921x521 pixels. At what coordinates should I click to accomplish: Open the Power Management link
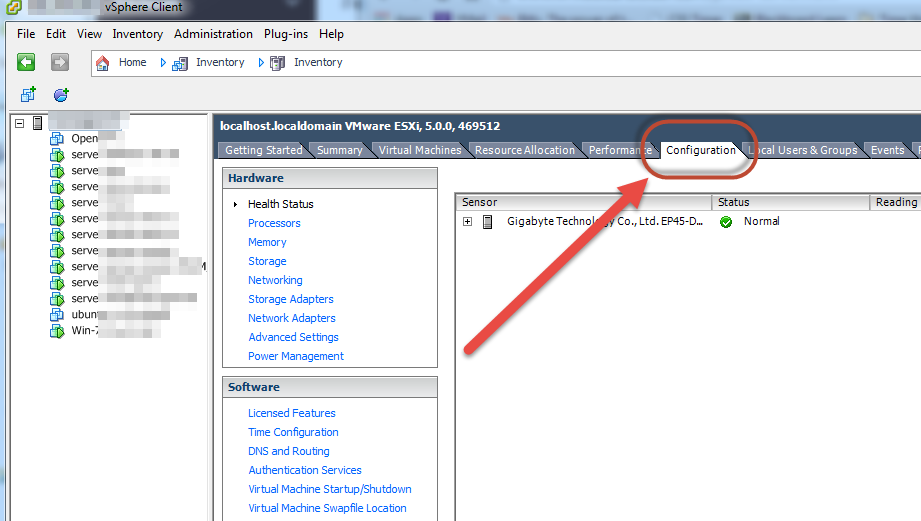pos(296,356)
